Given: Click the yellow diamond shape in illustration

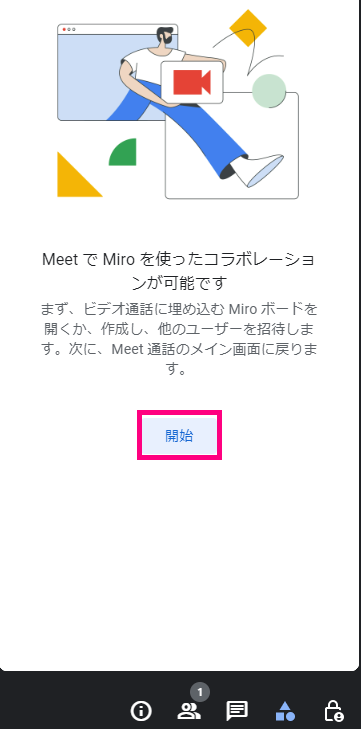Looking at the screenshot, I should click(x=248, y=28).
